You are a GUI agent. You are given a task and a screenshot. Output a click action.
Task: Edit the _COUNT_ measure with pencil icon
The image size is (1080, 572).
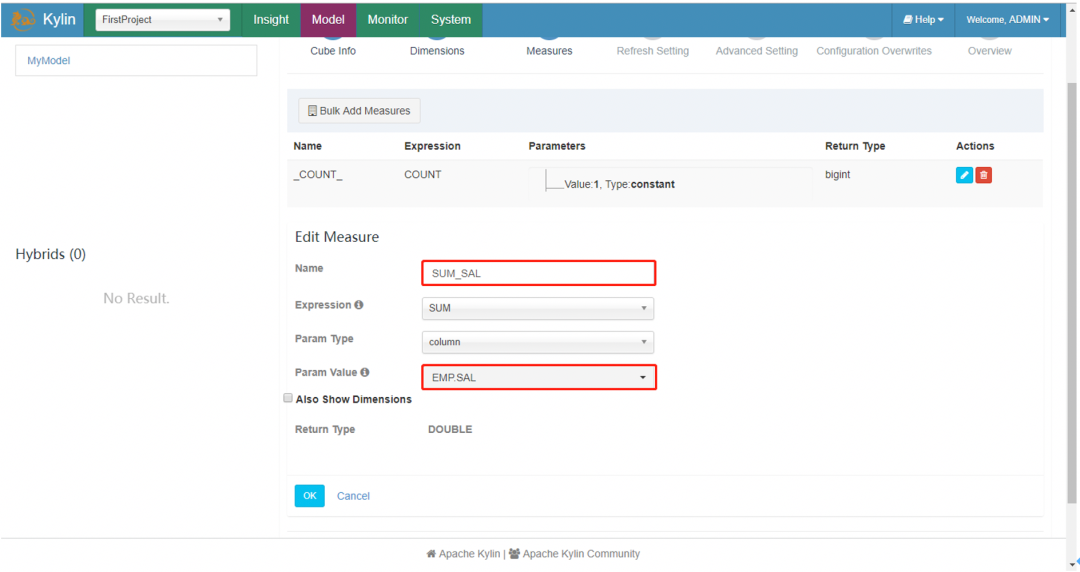pos(964,175)
